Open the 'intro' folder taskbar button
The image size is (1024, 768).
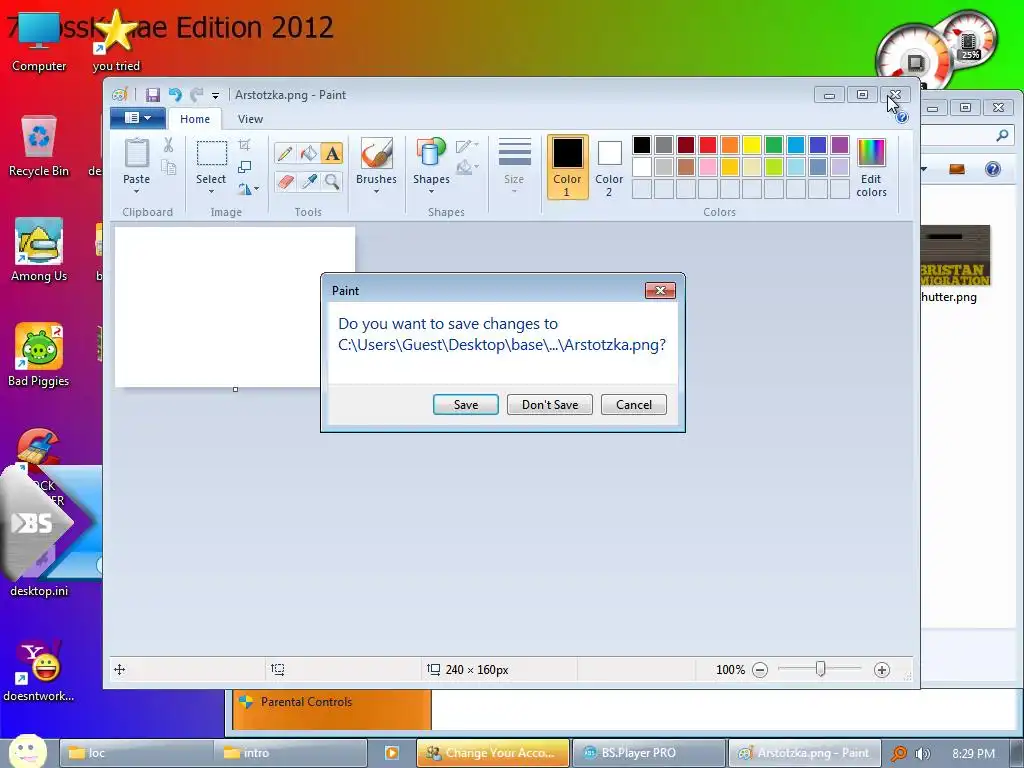coord(291,753)
